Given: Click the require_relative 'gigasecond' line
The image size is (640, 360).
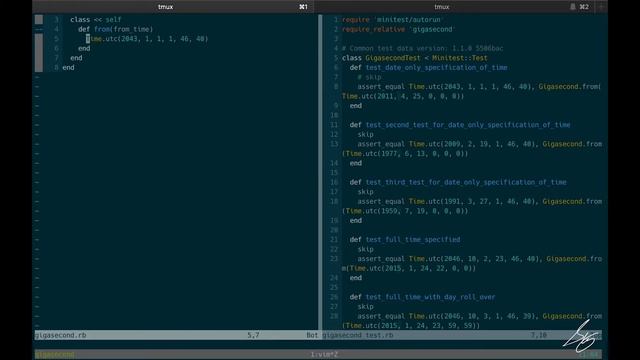Looking at the screenshot, I should coord(398,29).
